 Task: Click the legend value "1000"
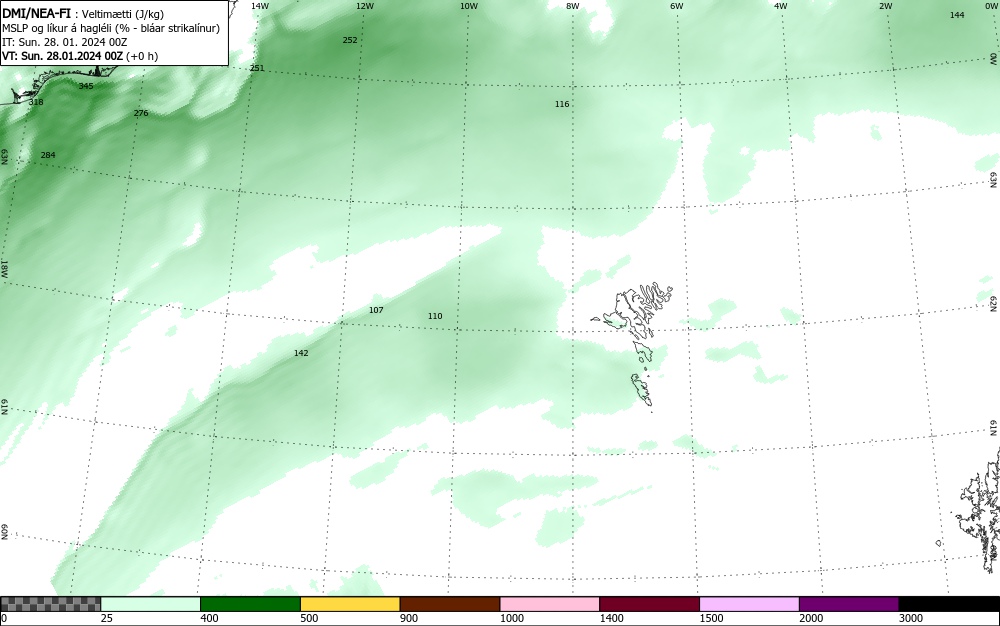511,618
